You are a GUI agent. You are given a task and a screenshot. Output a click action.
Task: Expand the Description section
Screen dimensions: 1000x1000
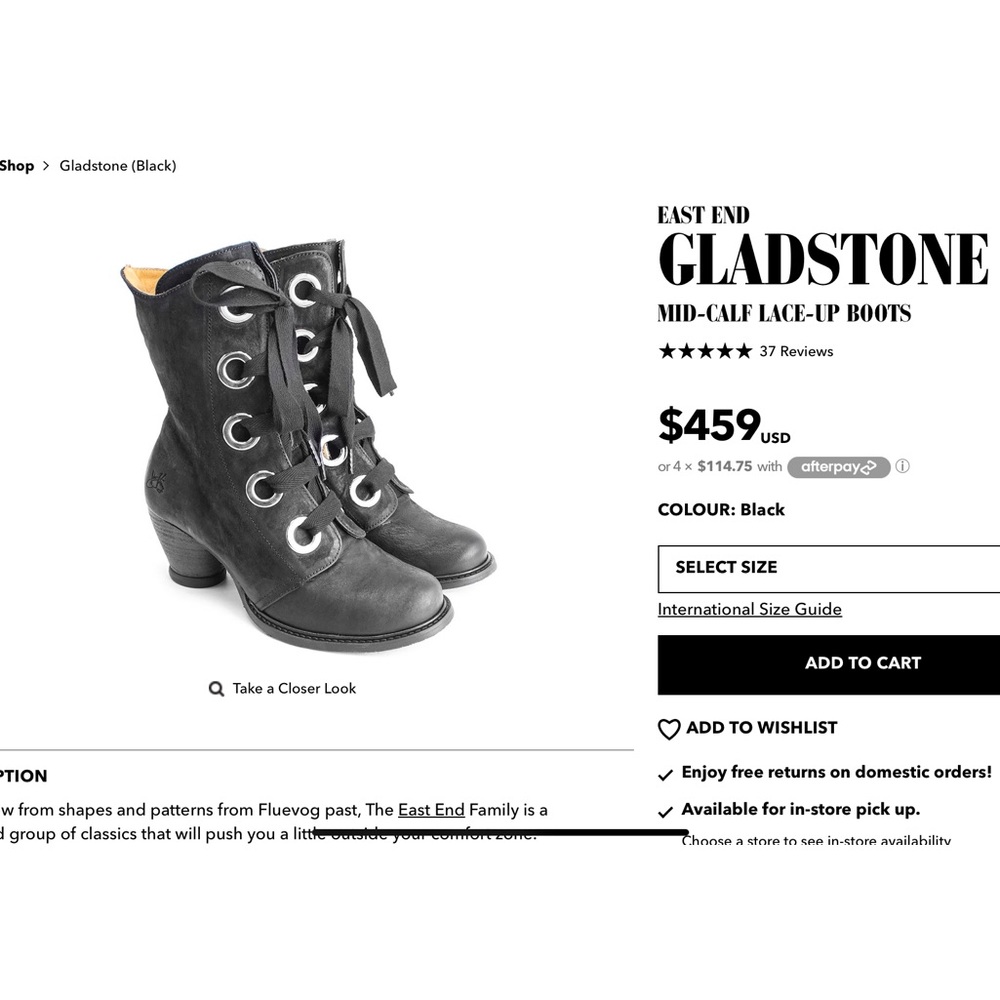pos(24,776)
